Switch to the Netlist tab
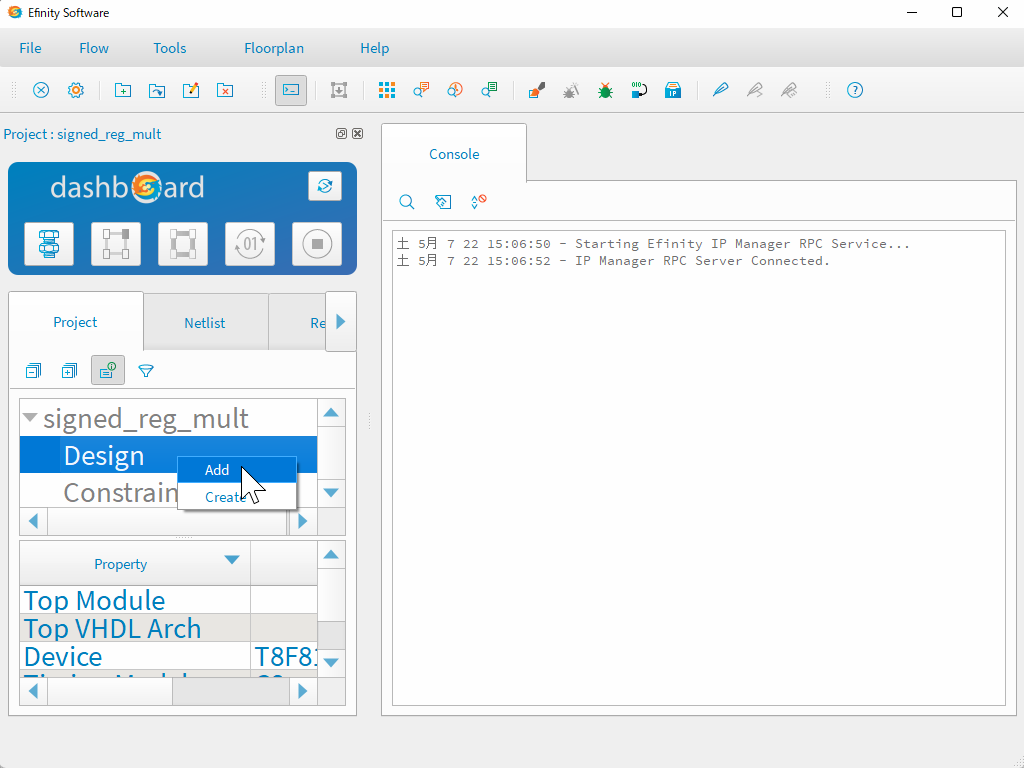Image resolution: width=1024 pixels, height=768 pixels. pyautogui.click(x=204, y=323)
